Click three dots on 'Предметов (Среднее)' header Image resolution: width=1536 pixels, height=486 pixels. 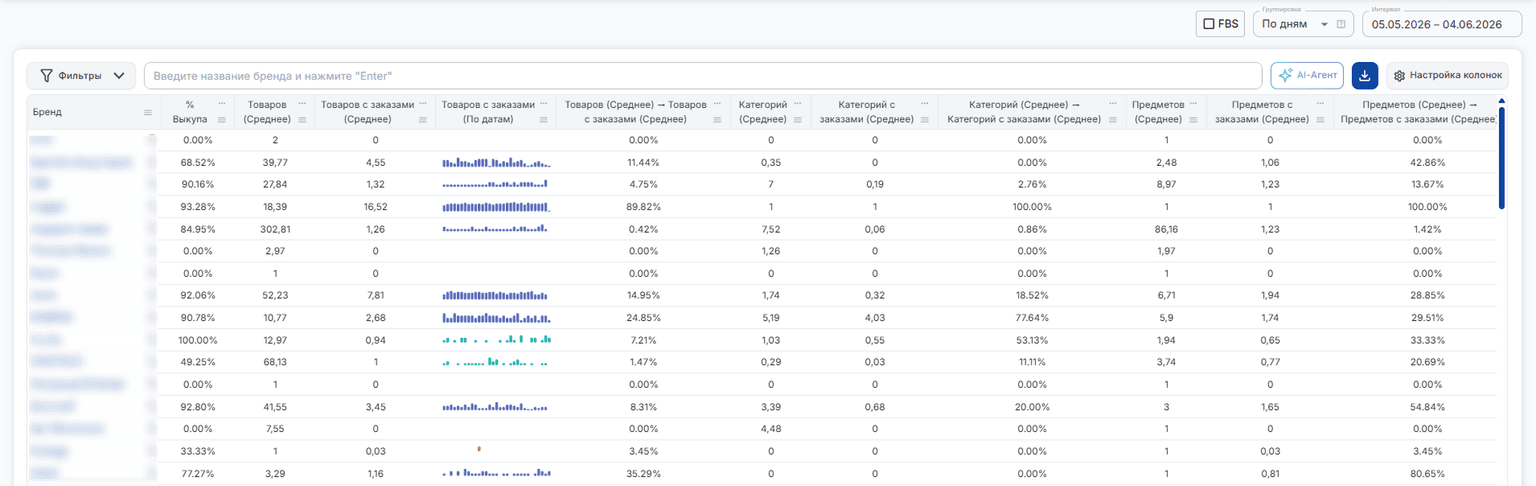[1195, 103]
